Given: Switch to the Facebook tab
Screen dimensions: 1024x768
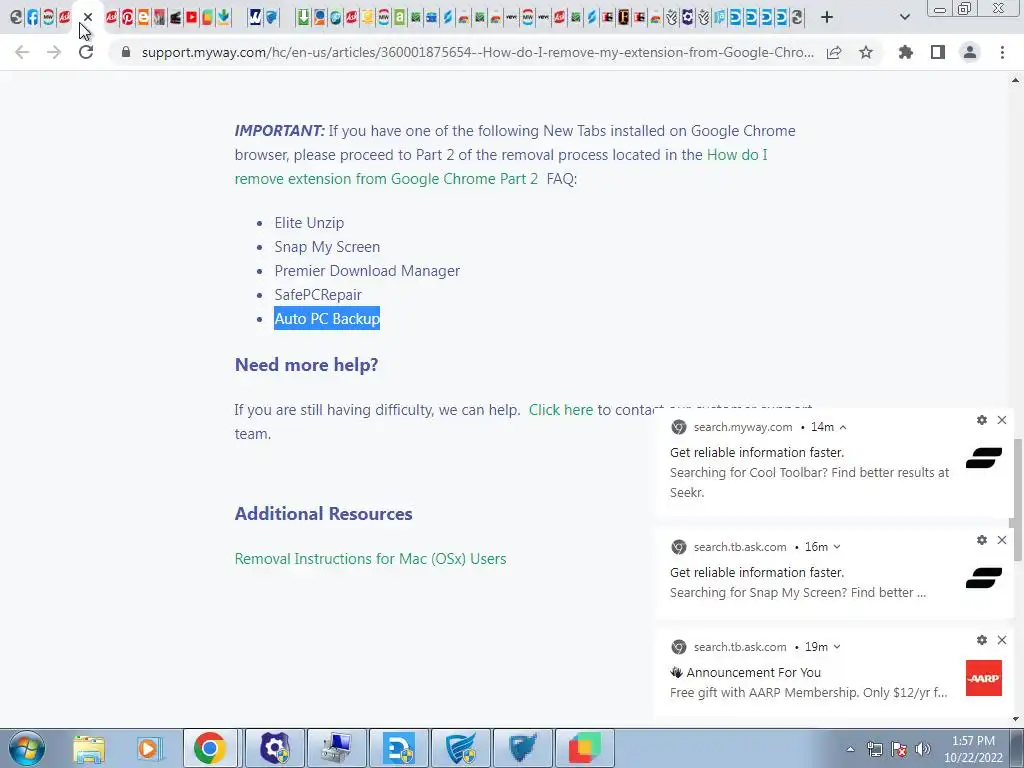Looking at the screenshot, I should (33, 18).
